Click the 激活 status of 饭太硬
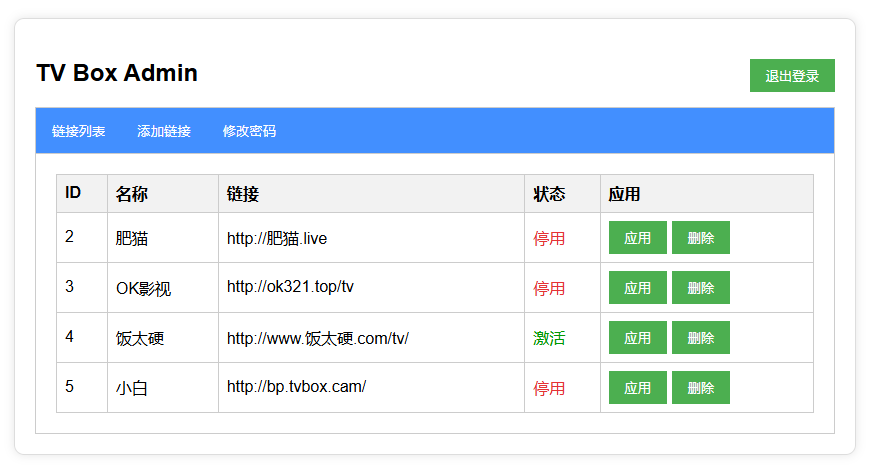The height and width of the screenshot is (470, 874). pos(549,338)
